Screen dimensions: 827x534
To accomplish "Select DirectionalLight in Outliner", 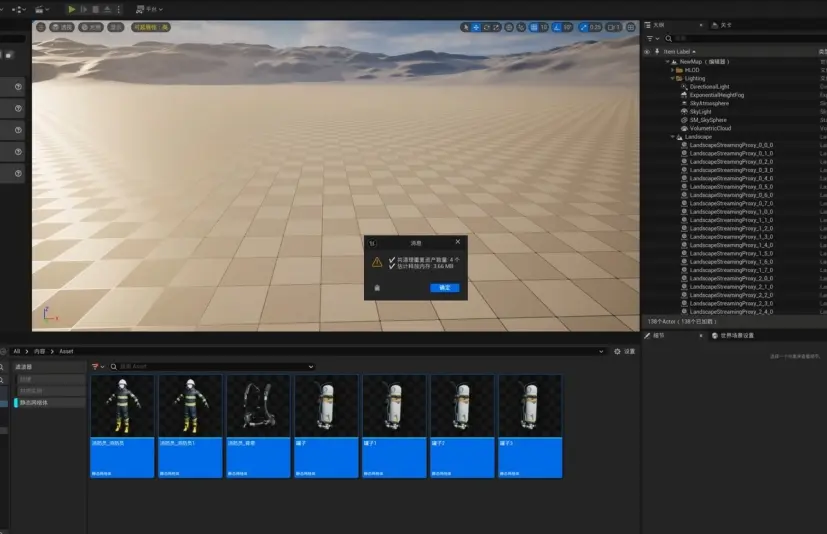I will (x=709, y=87).
